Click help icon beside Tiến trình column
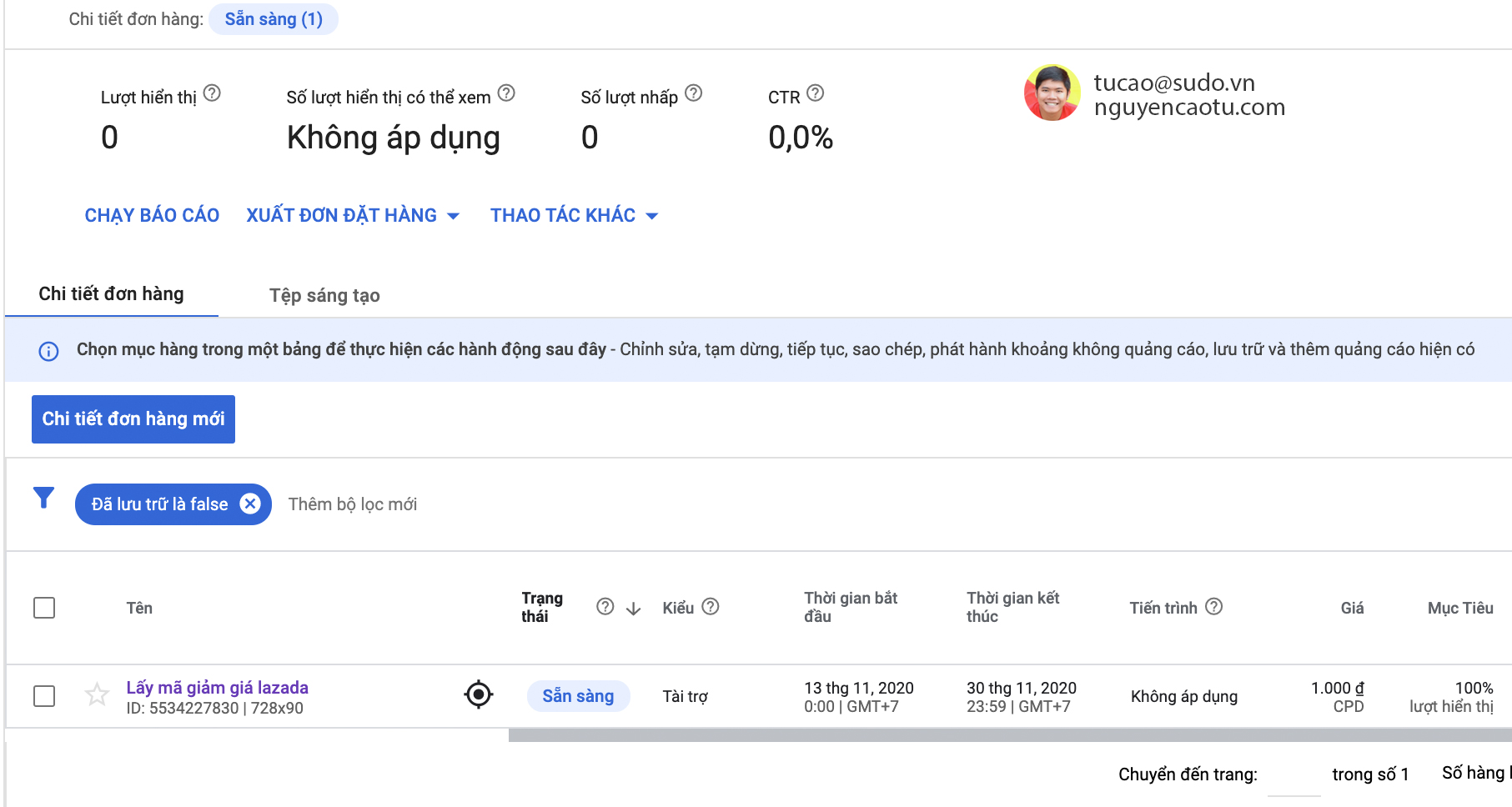The width and height of the screenshot is (1512, 807). (x=1214, y=607)
